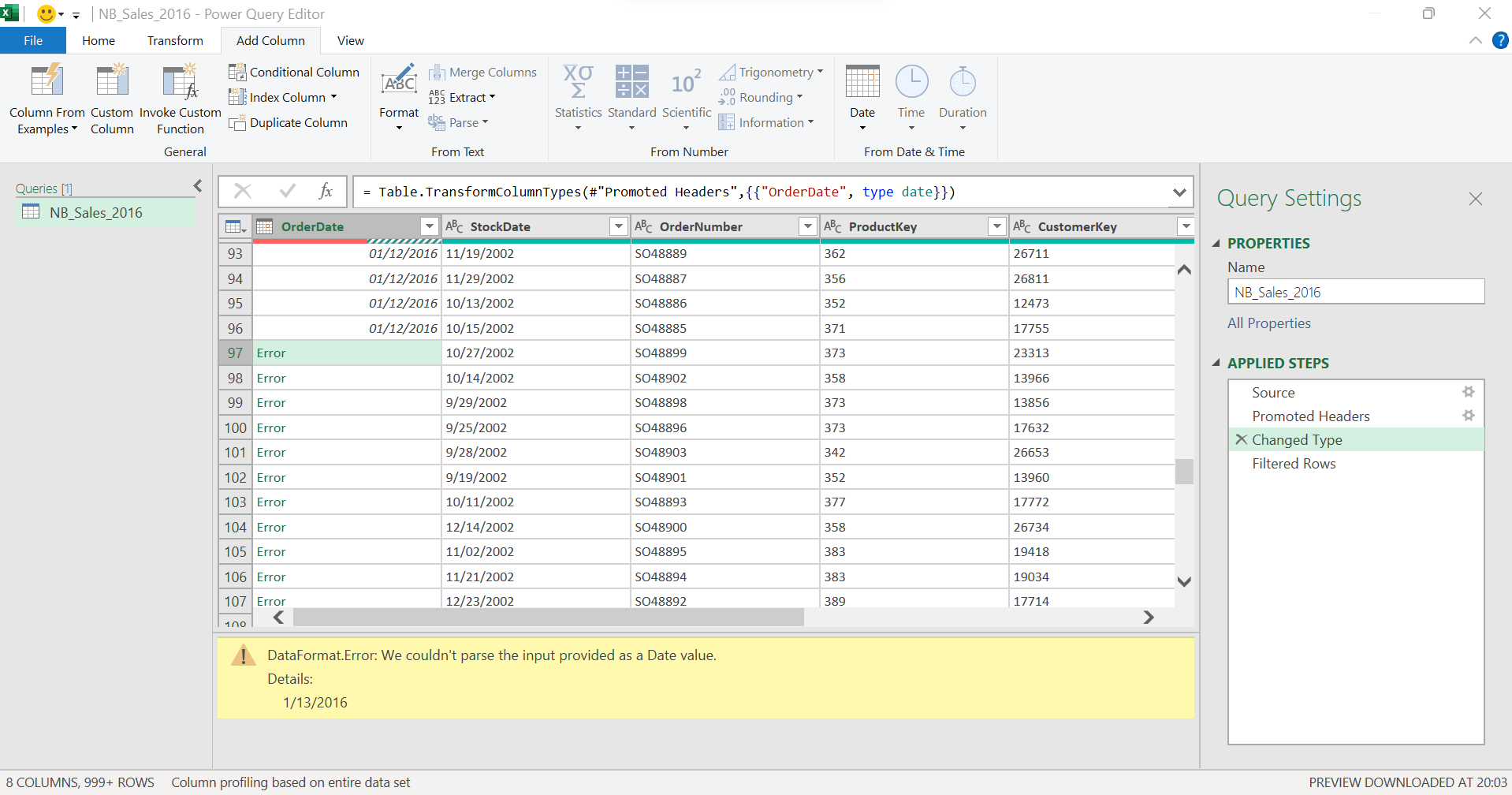Click the All Properties link
The width and height of the screenshot is (1512, 795).
[x=1268, y=323]
